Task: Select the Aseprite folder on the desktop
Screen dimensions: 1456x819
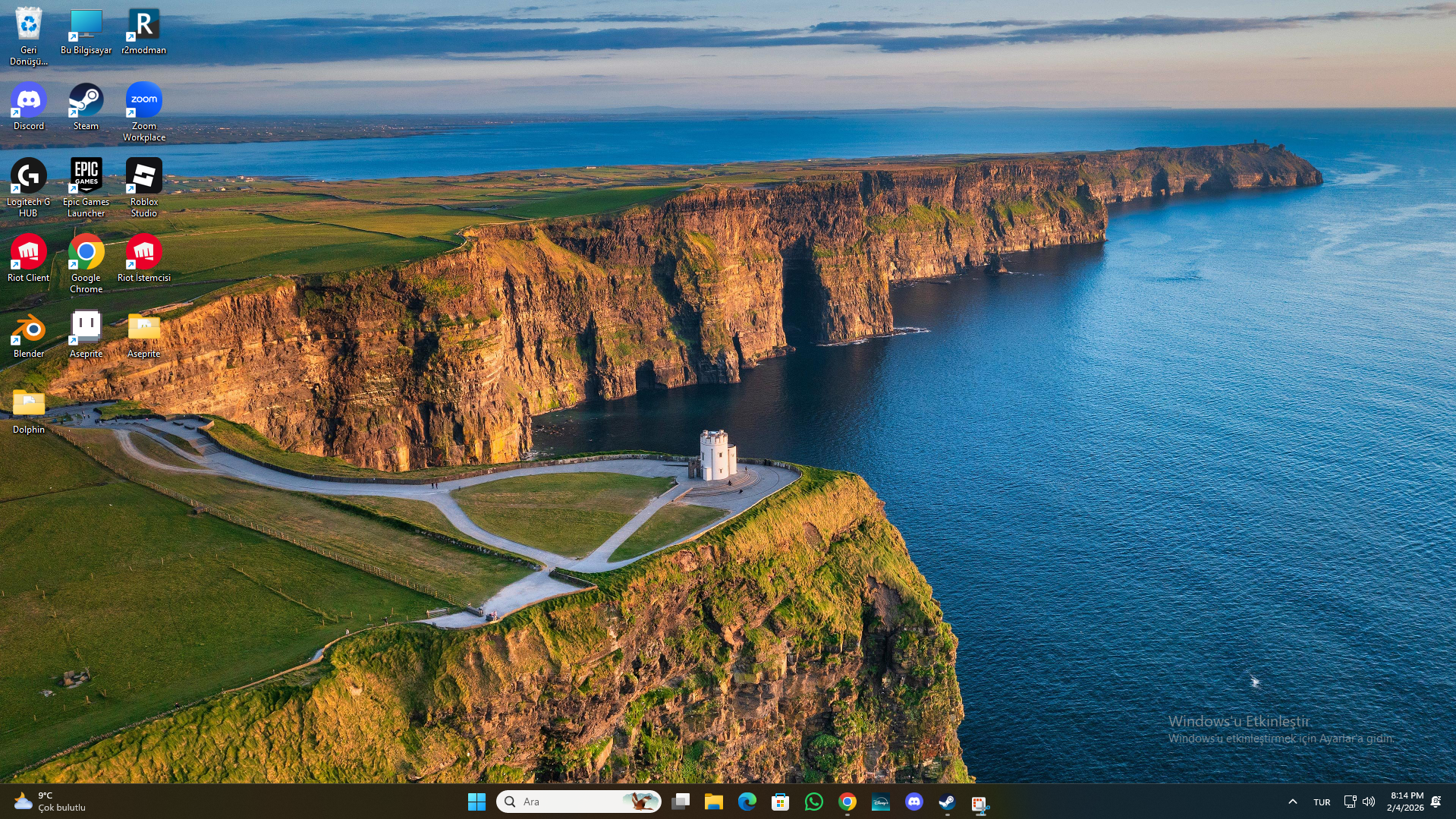Action: point(143,334)
